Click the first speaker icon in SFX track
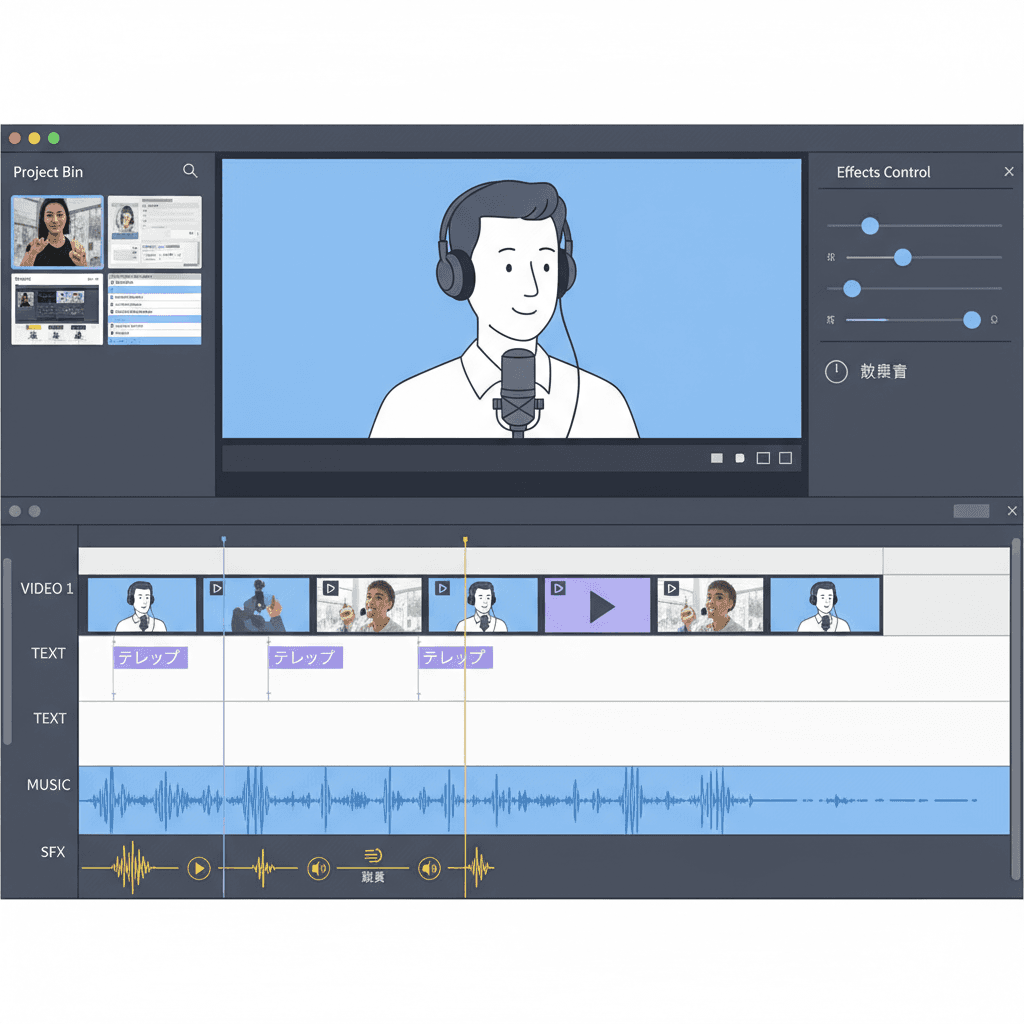 [319, 868]
